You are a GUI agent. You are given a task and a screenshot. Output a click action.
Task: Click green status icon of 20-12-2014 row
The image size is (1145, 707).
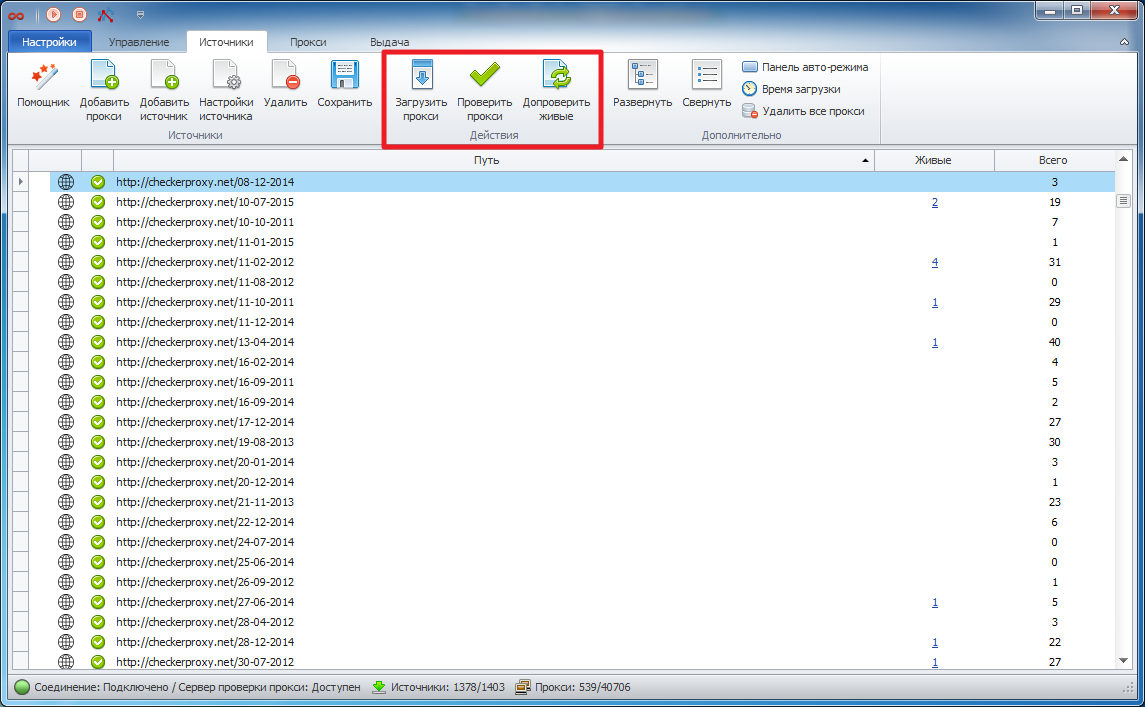tap(98, 482)
